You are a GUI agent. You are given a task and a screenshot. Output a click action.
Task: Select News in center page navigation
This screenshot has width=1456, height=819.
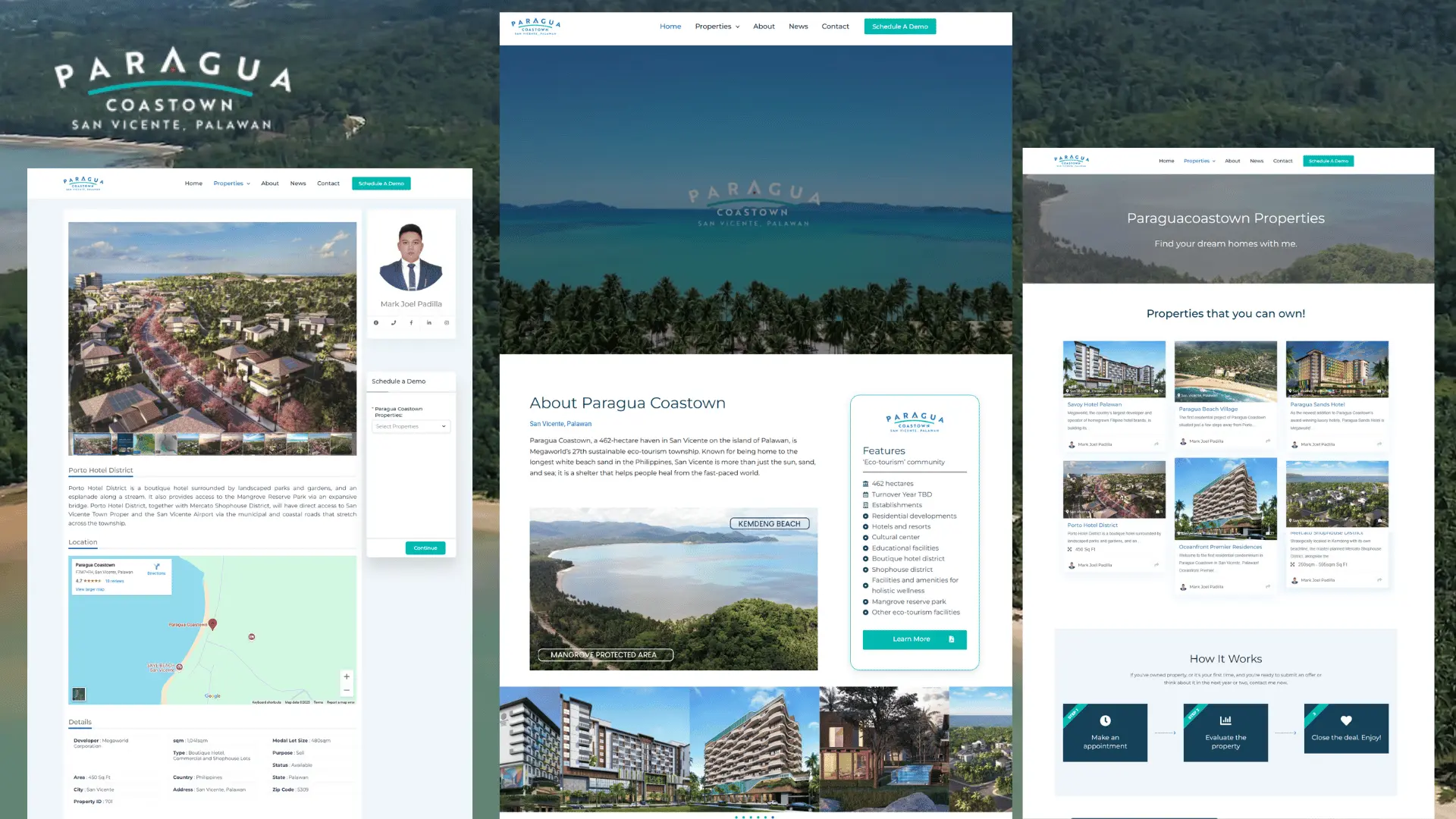pyautogui.click(x=798, y=27)
